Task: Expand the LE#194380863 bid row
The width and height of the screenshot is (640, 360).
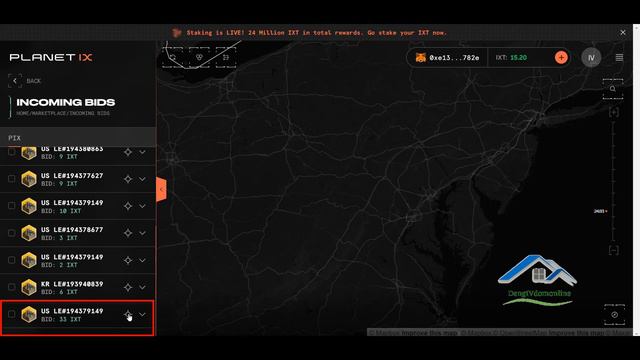Action: [x=142, y=152]
